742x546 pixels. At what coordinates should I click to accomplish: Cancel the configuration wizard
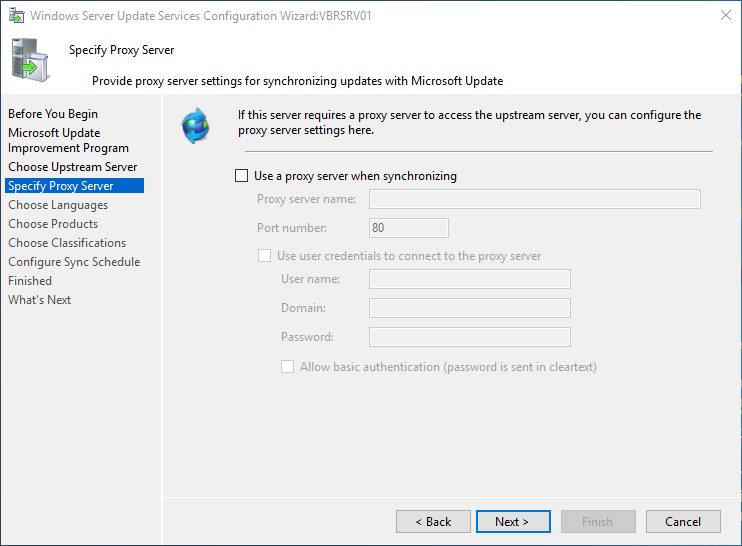[683, 521]
